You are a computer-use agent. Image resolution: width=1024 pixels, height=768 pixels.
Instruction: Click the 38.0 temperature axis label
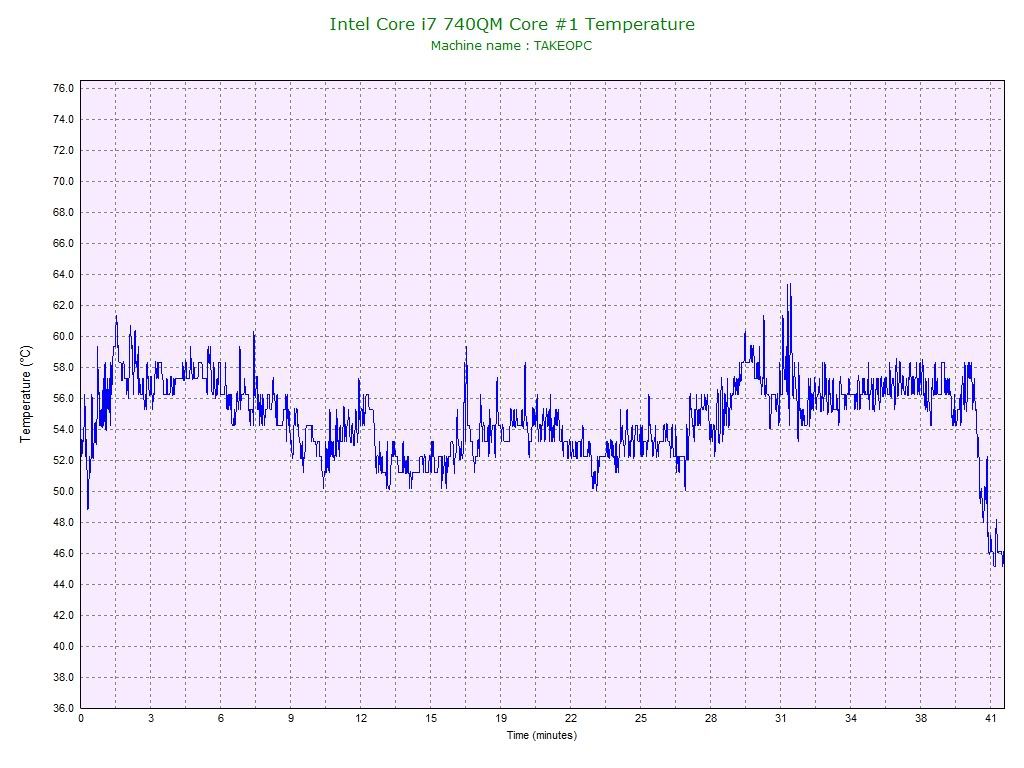pyautogui.click(x=63, y=678)
